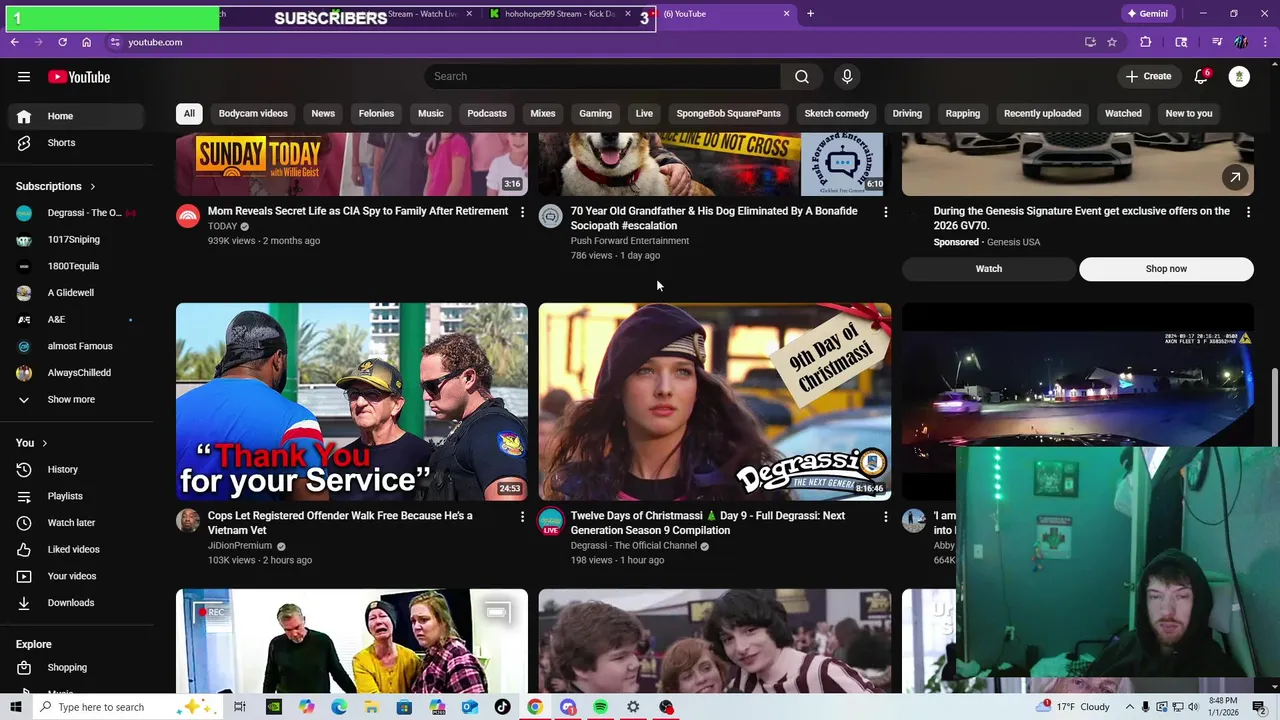Open options menu for Cops Let Registered Offender video
Screen dimensions: 1280x720
[522, 517]
